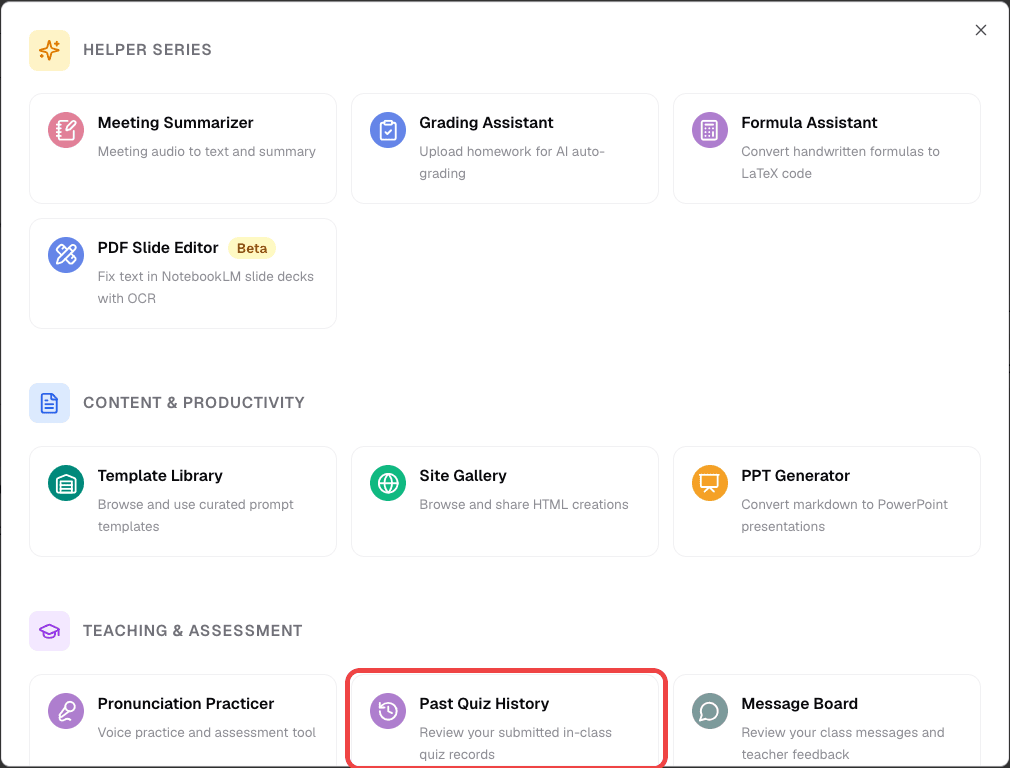Click the Pronunciation Practicer microphone icon
The height and width of the screenshot is (768, 1010).
pyautogui.click(x=66, y=711)
